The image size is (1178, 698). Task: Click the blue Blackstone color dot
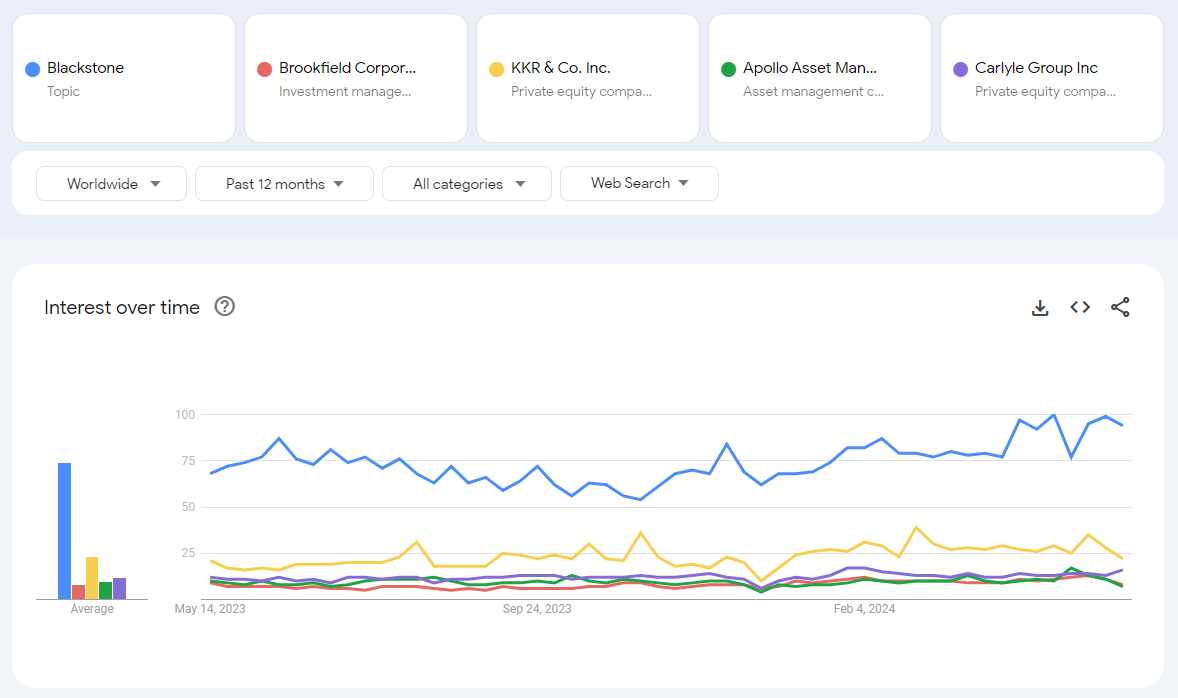(33, 69)
